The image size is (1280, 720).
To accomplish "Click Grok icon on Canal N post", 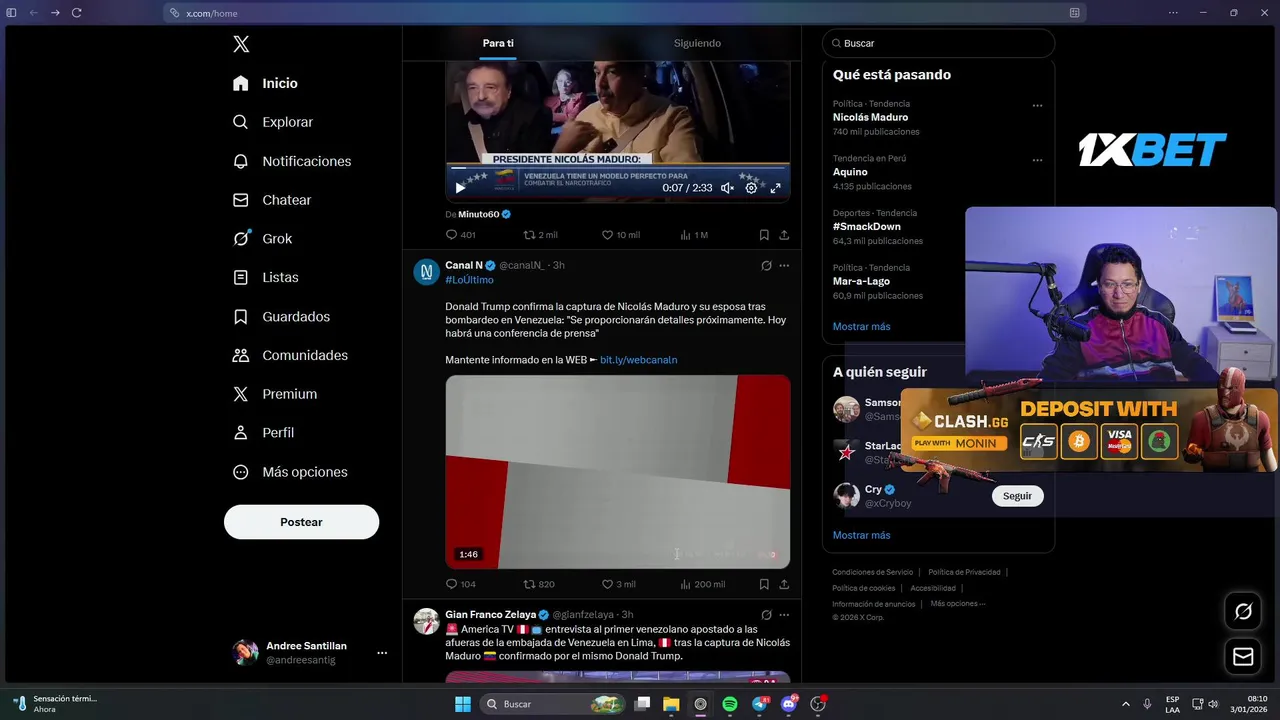I will 766,266.
